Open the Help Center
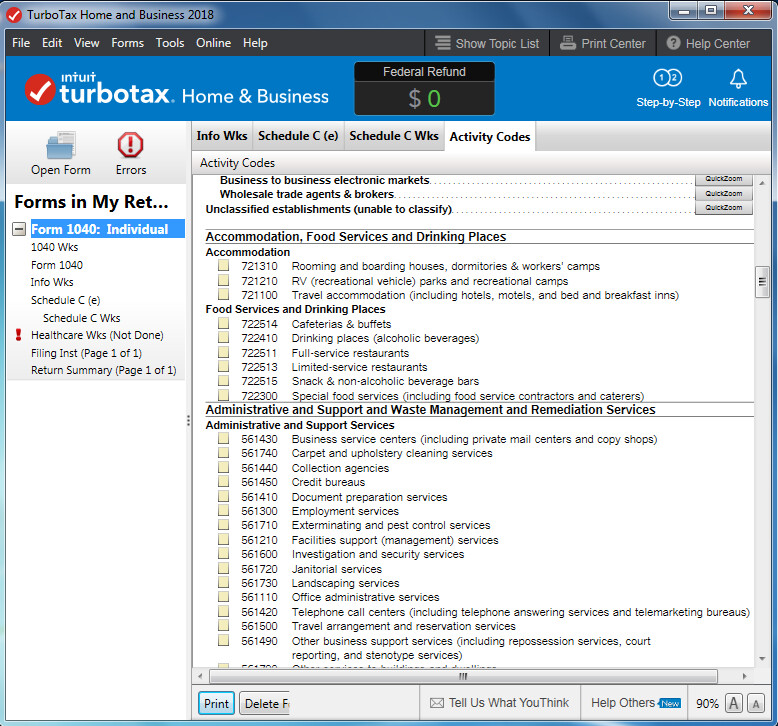The image size is (778, 726). point(708,43)
